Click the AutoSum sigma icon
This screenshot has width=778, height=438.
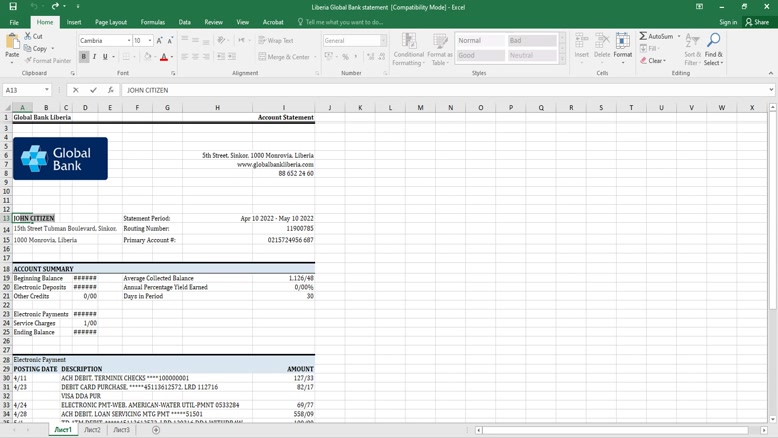644,36
